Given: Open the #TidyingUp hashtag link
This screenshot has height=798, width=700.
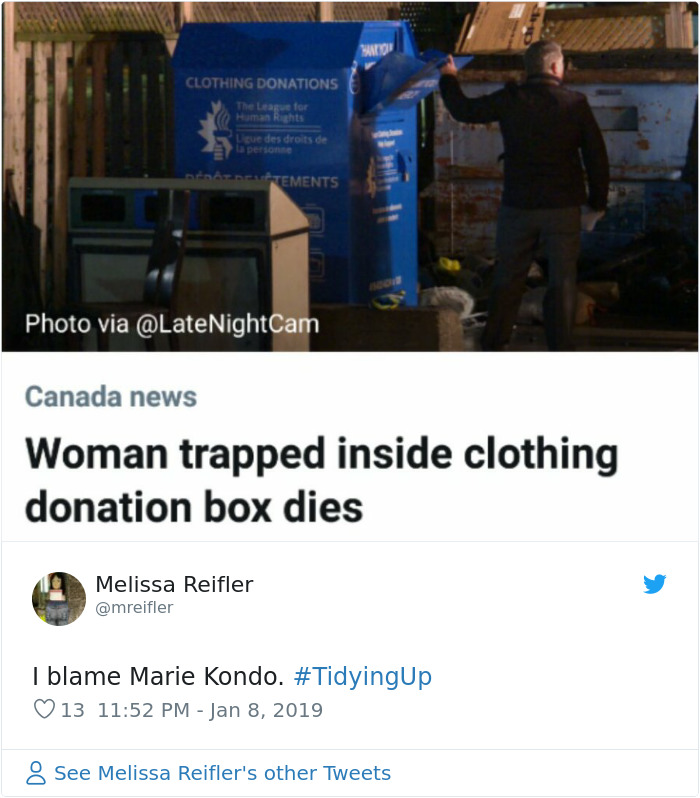Looking at the screenshot, I should [x=363, y=676].
